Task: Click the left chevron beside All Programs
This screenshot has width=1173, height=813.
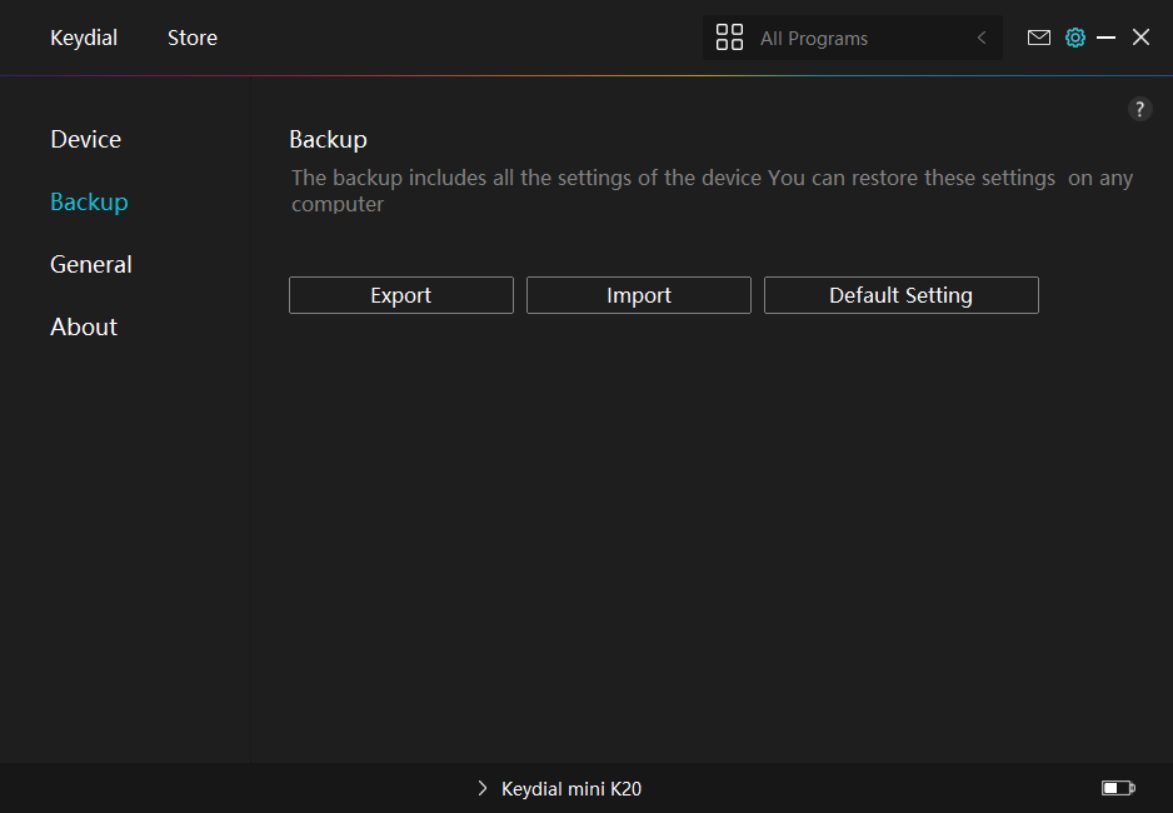Action: pyautogui.click(x=981, y=38)
